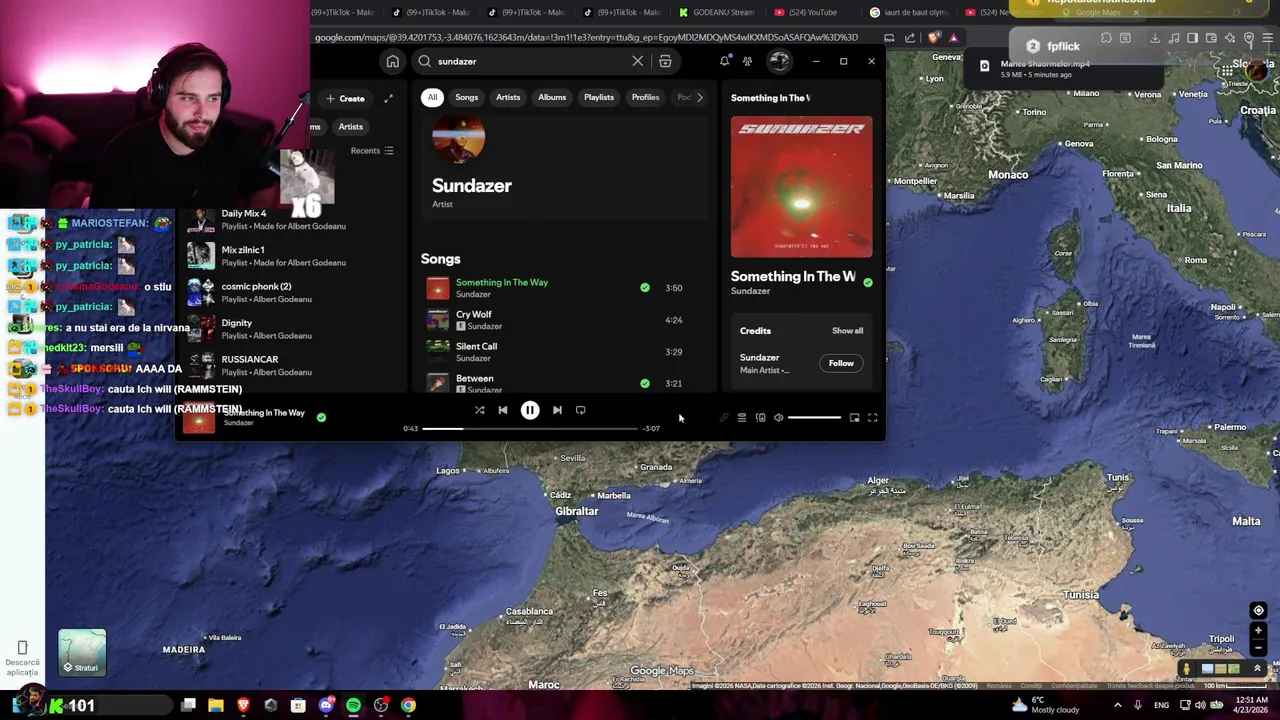The image size is (1280, 720).
Task: Open the Recents sort menu
Action: pyautogui.click(x=372, y=151)
